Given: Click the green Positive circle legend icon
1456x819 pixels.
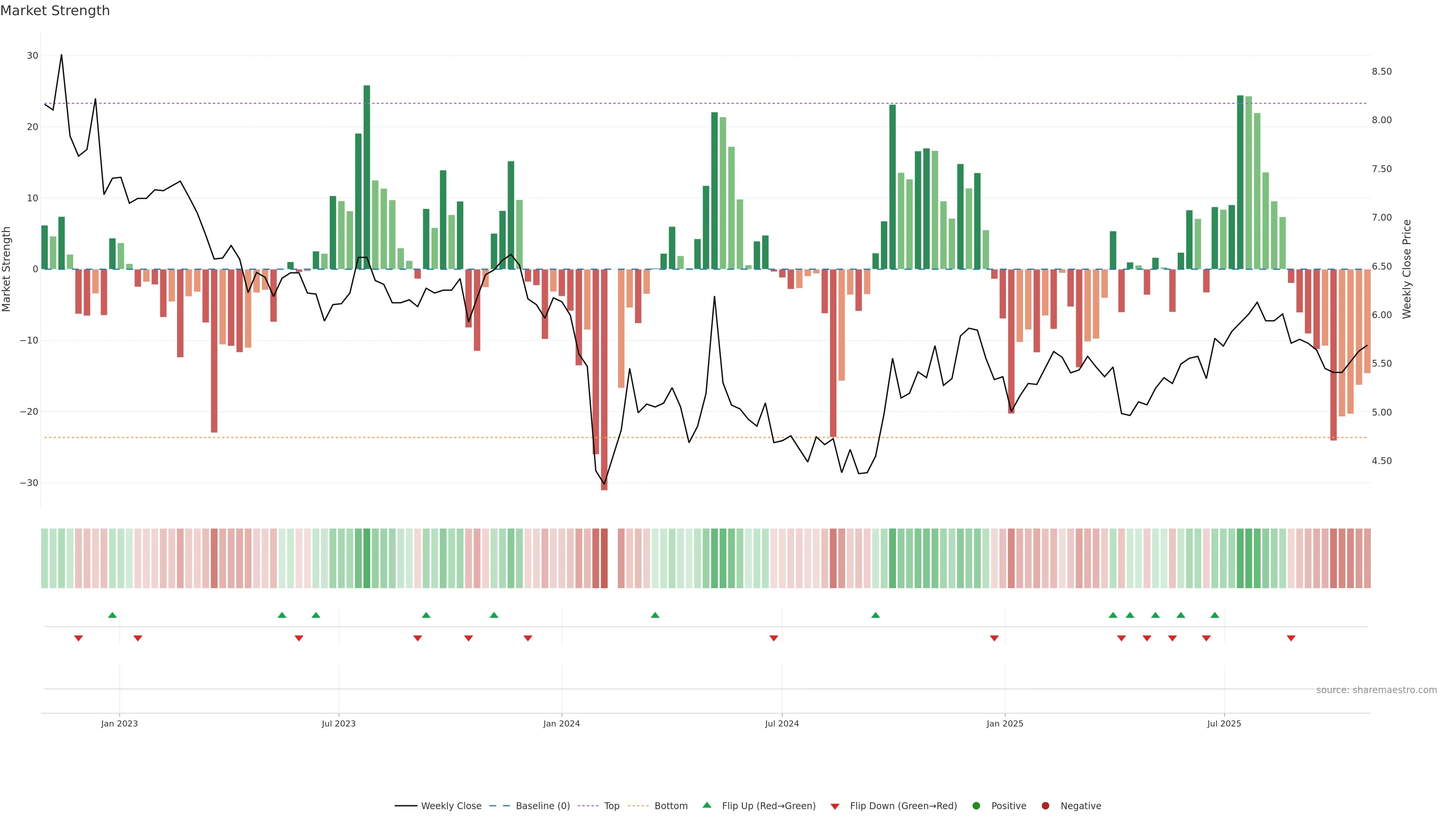Looking at the screenshot, I should pos(976,805).
